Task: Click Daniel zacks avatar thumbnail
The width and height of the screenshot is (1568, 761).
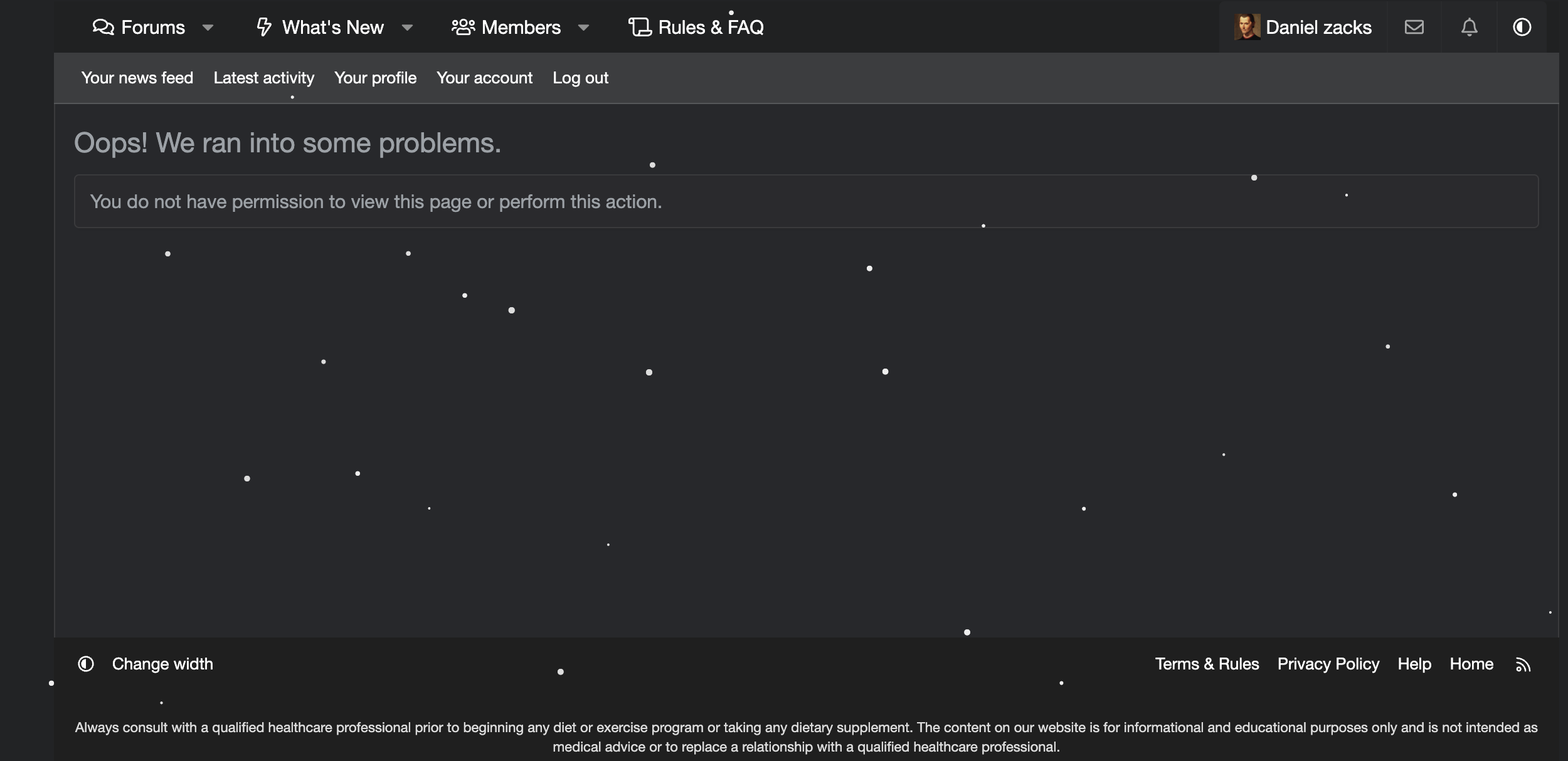Action: pos(1247,27)
